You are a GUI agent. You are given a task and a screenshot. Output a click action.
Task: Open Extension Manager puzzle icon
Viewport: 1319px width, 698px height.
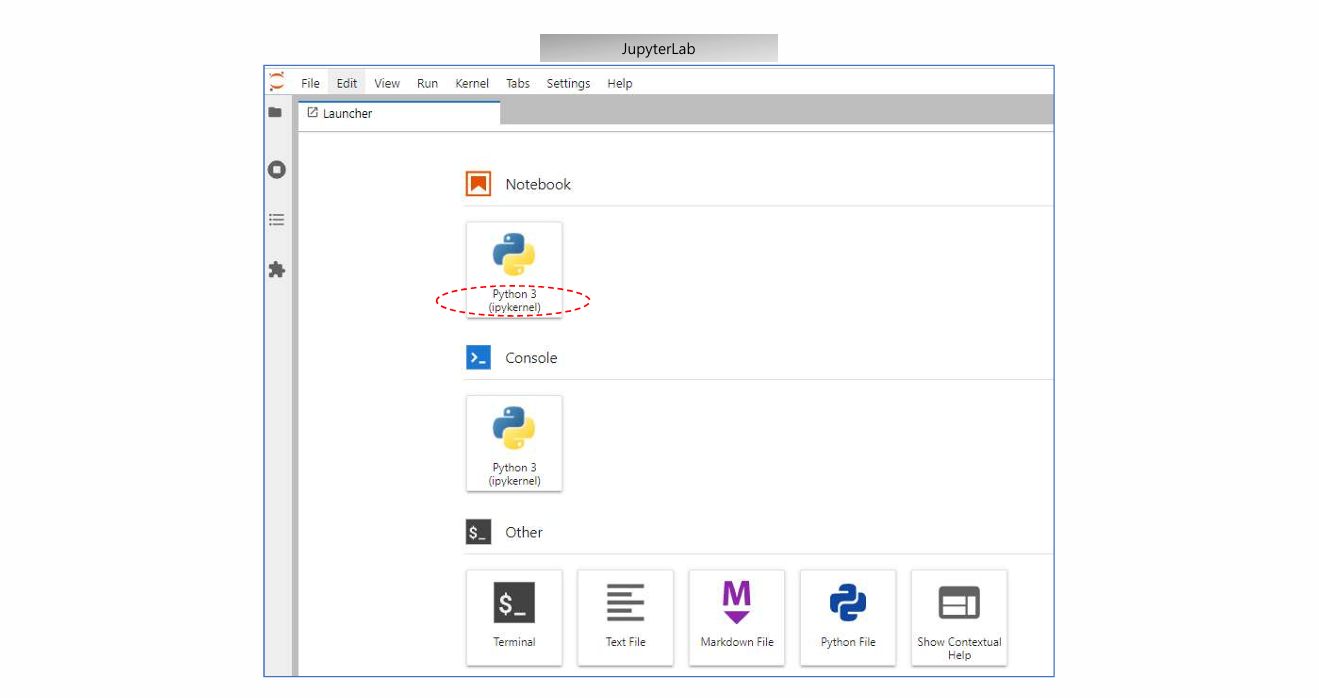pos(277,270)
